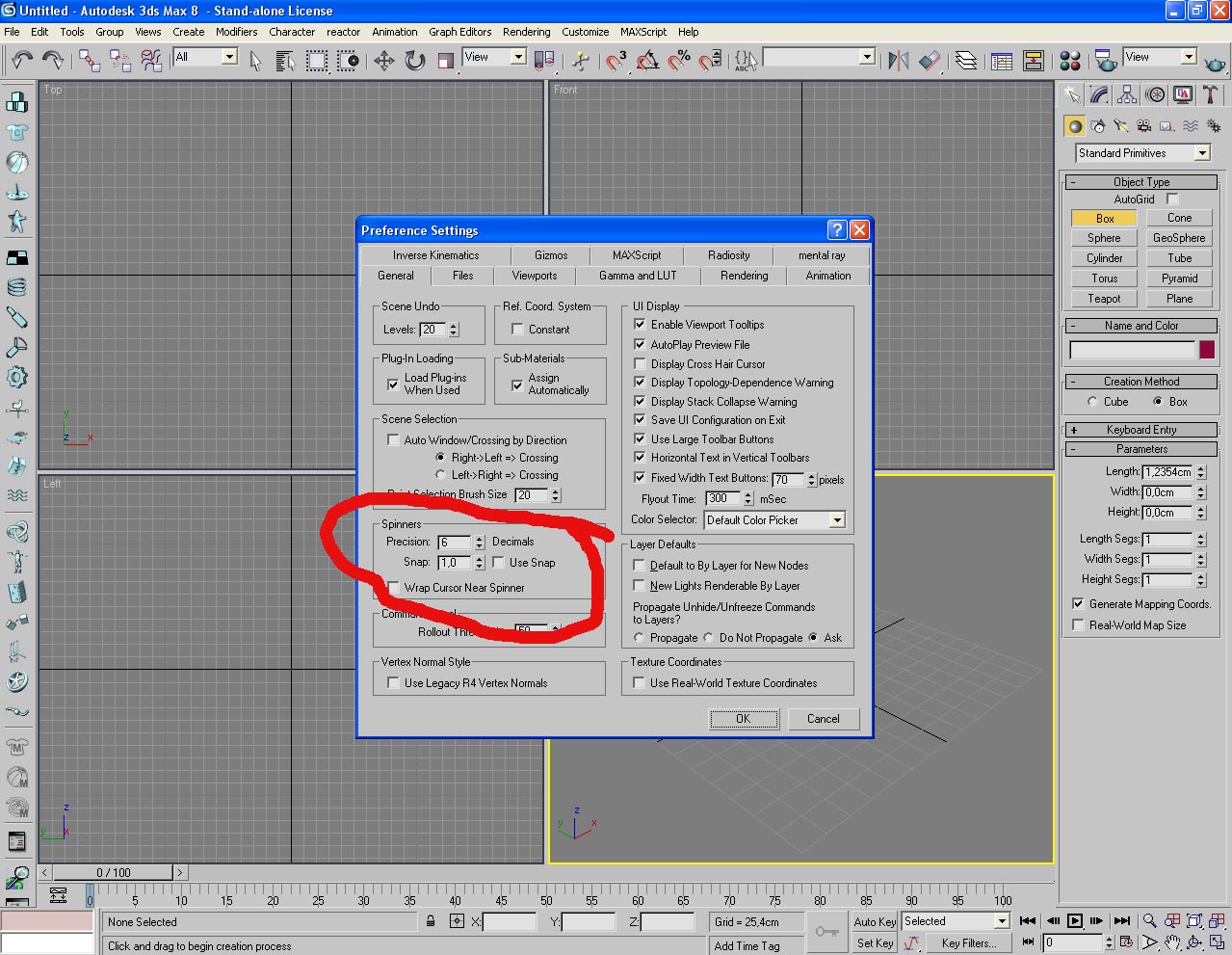Image resolution: width=1232 pixels, height=955 pixels.
Task: Collapse the Object Type rollout
Action: (1141, 182)
